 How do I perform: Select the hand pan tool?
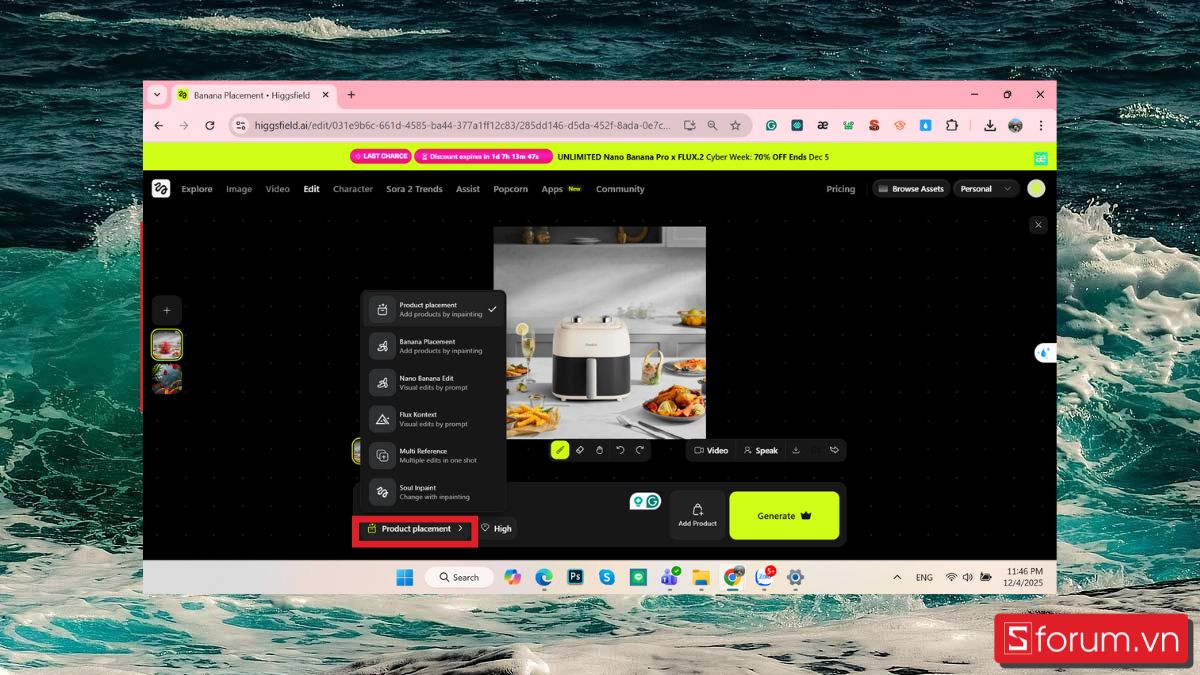599,450
